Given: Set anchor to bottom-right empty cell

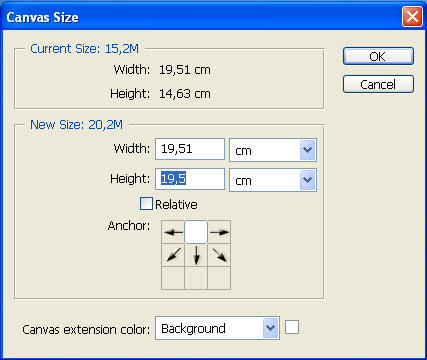Looking at the screenshot, I should click(x=219, y=278).
